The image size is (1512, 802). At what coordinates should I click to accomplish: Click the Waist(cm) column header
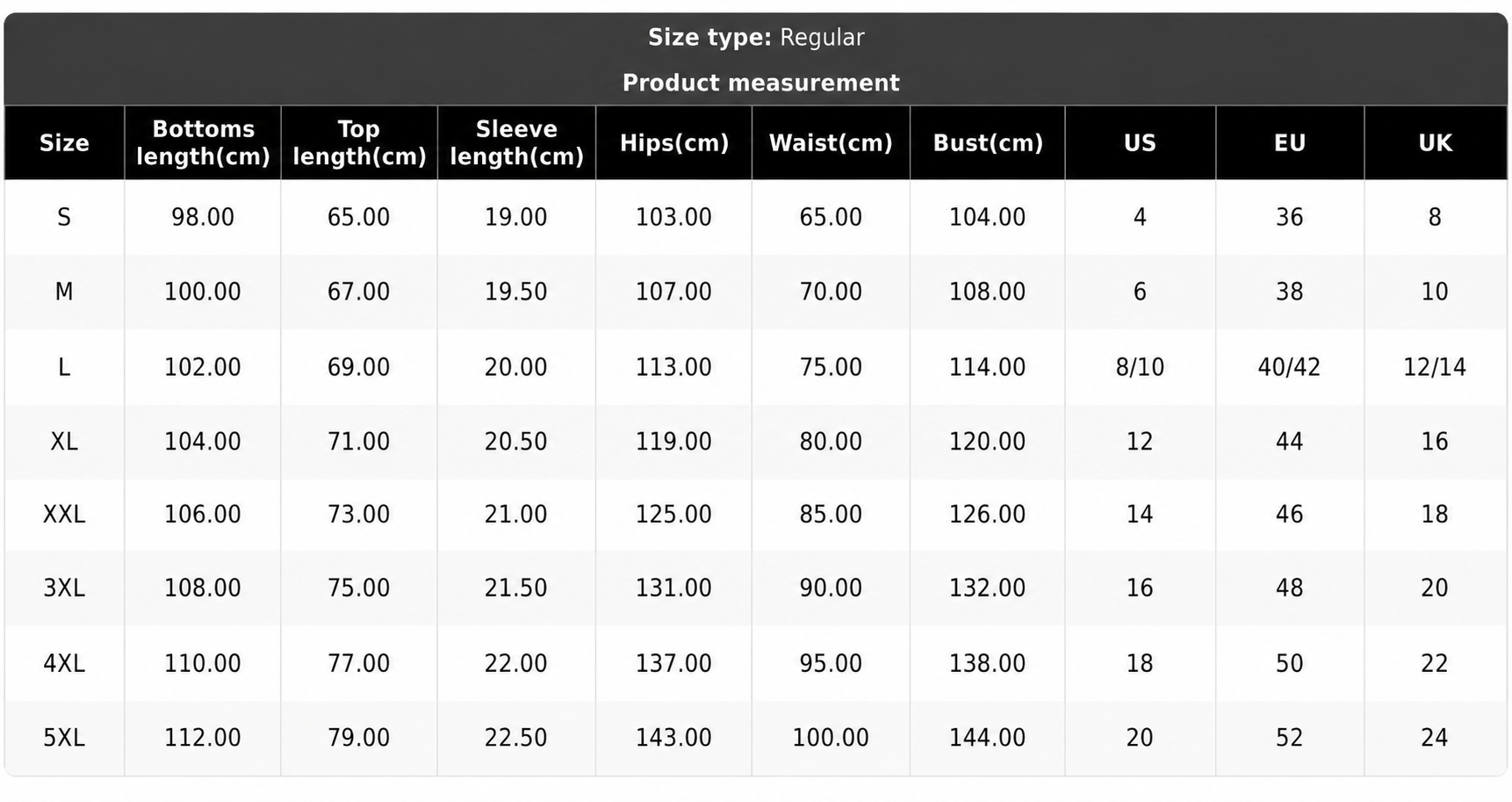click(x=831, y=142)
